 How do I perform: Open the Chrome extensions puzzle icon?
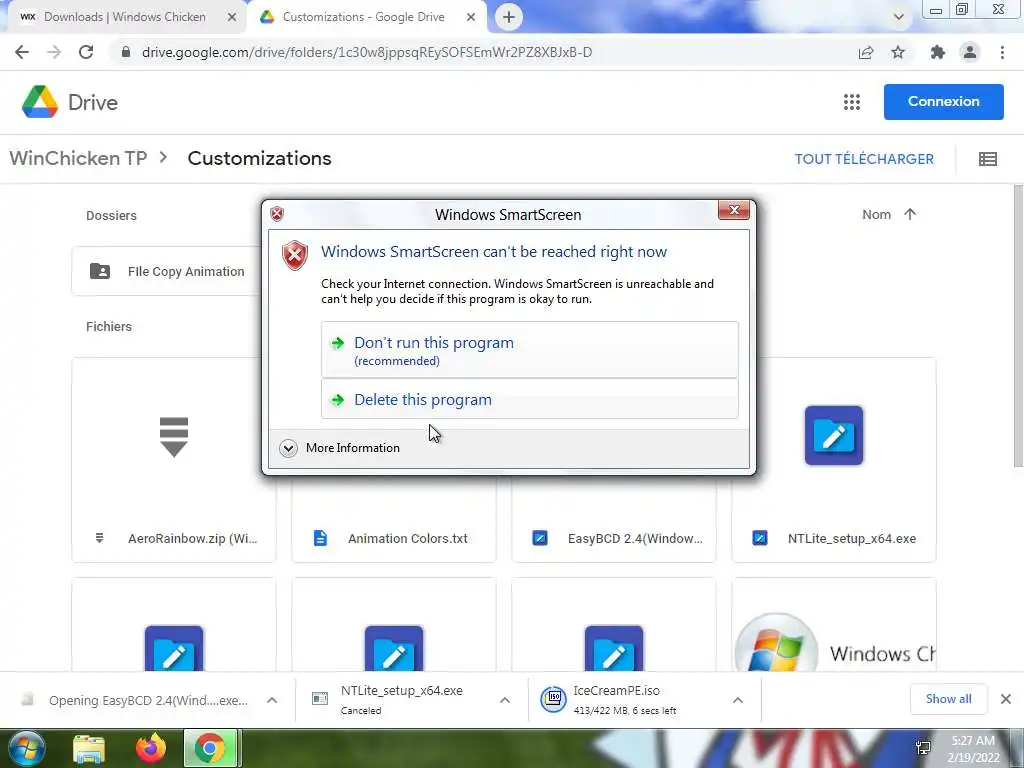pos(938,52)
